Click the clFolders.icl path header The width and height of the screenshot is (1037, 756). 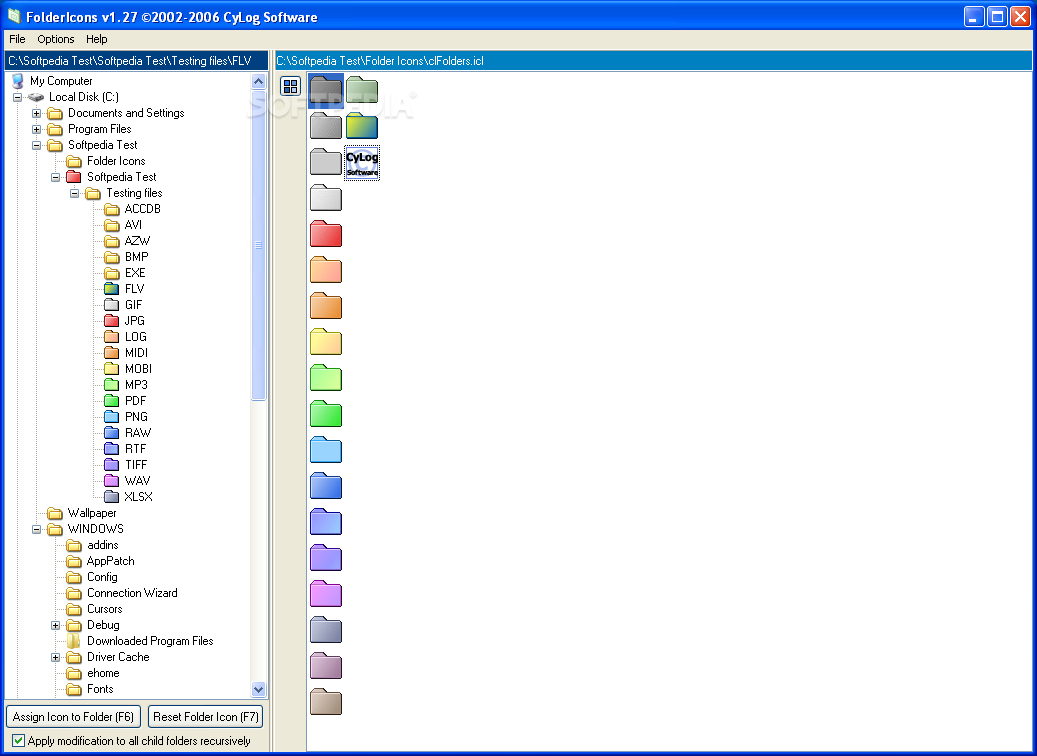point(653,61)
